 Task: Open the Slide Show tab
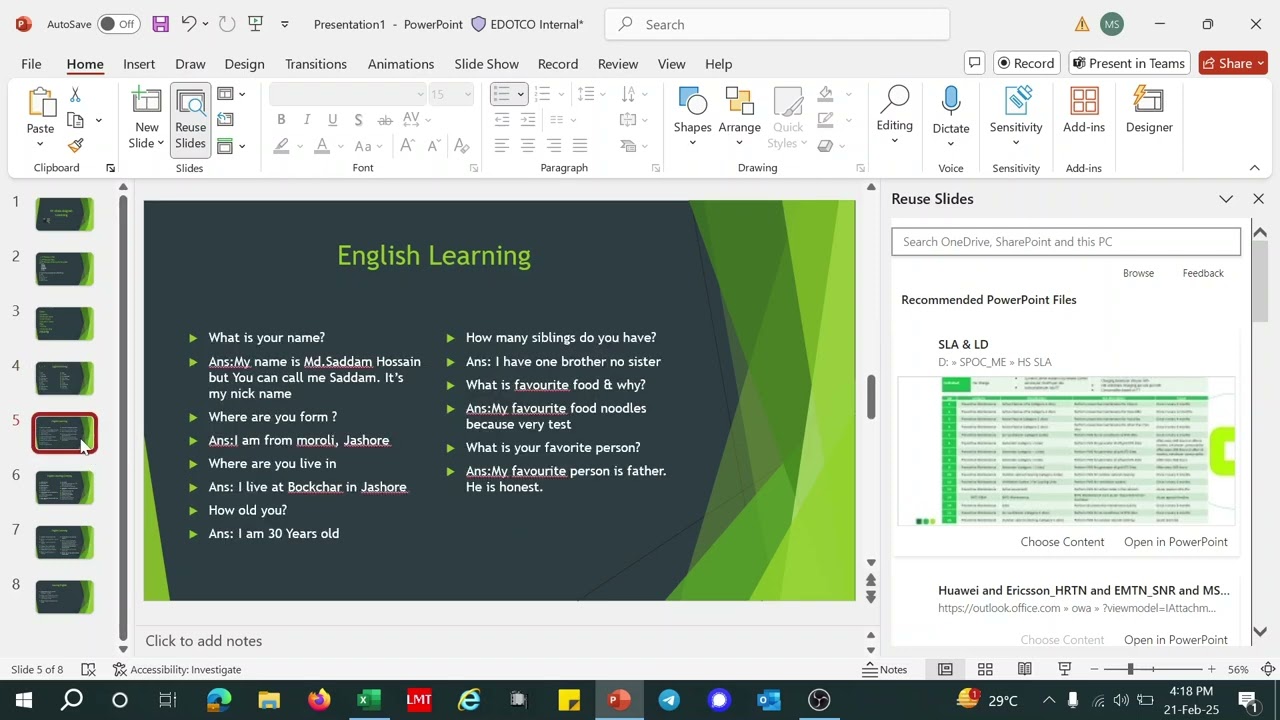[486, 63]
